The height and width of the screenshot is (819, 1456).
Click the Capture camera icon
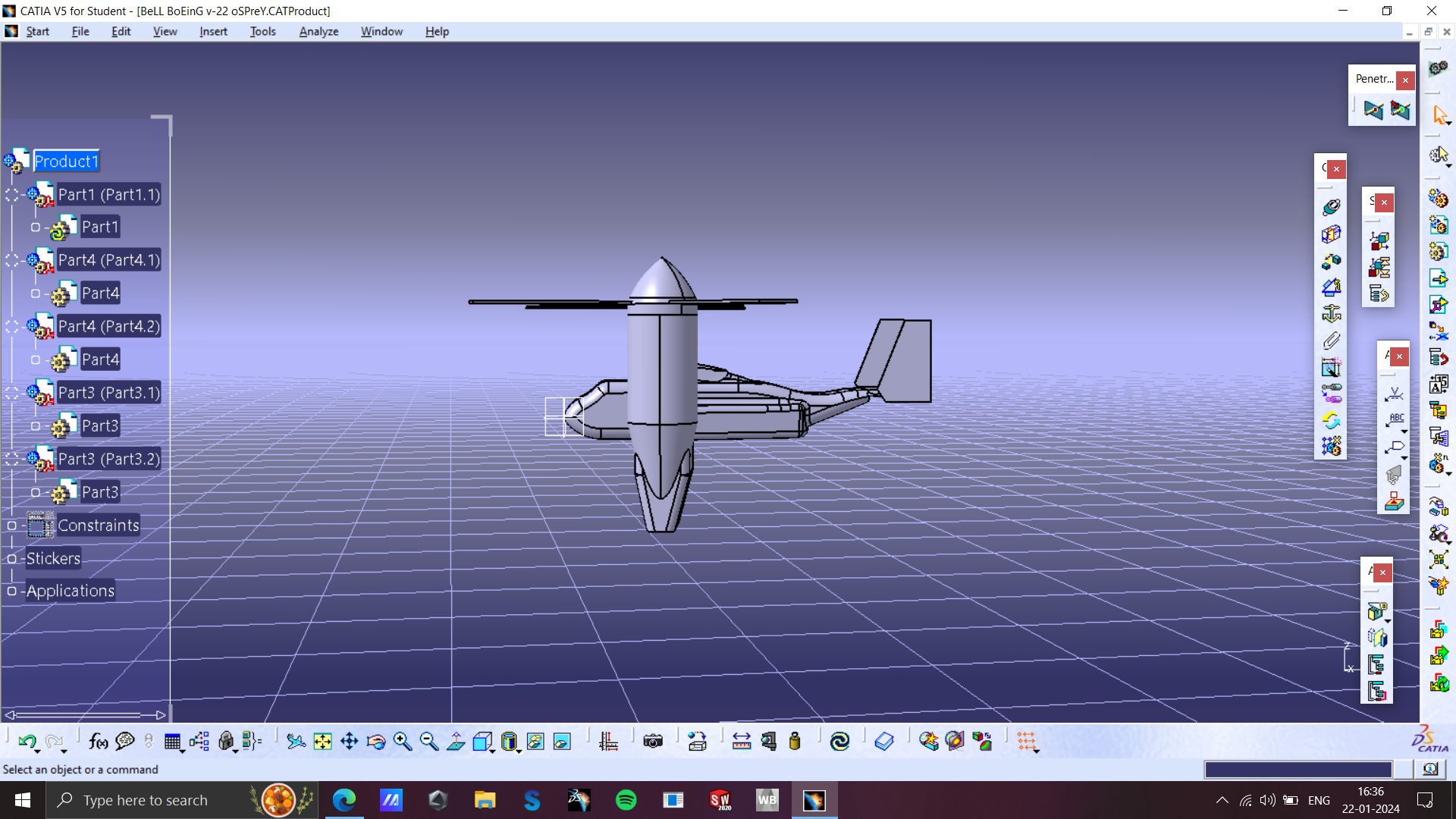(652, 741)
